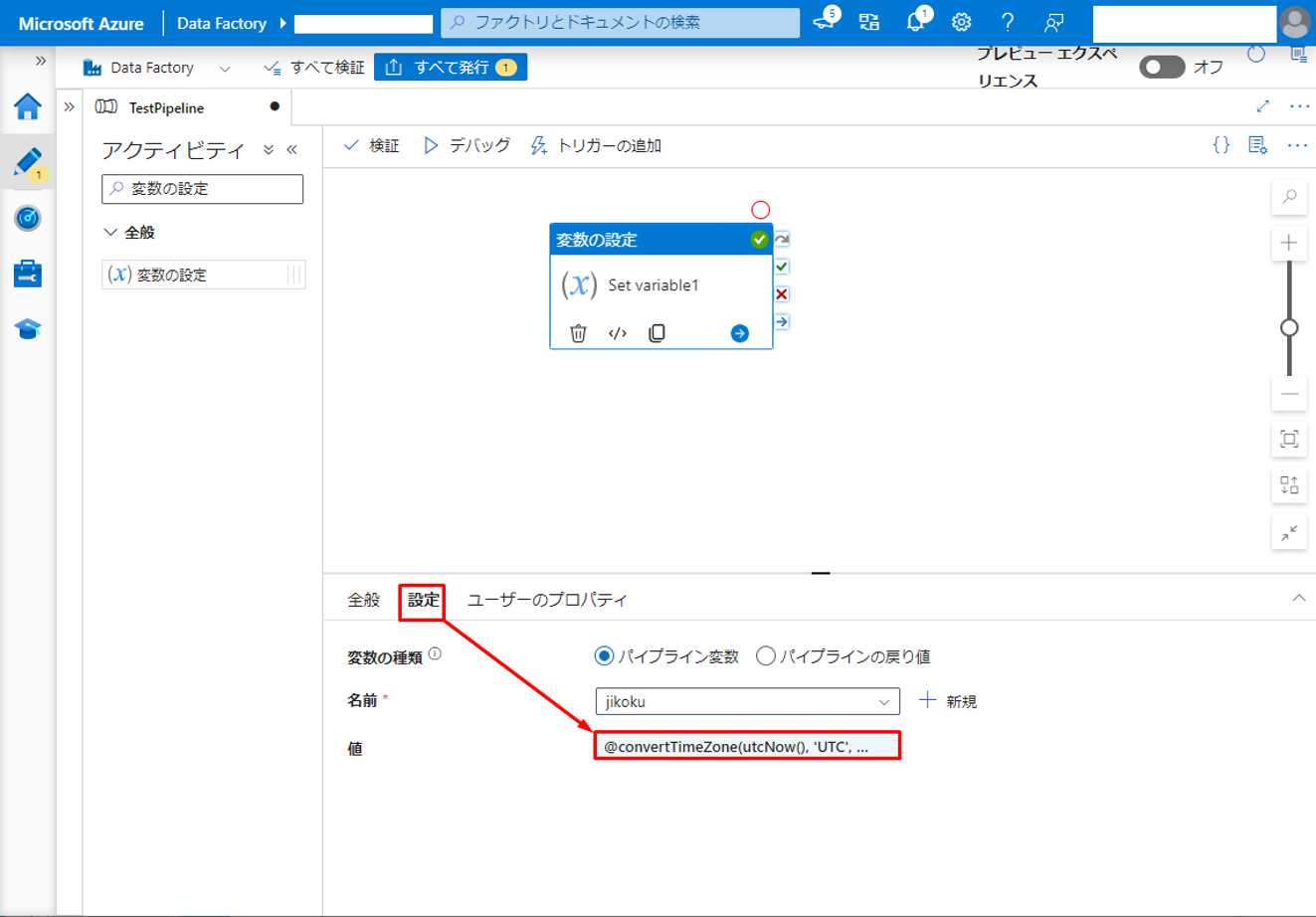Click the すべて発行 publish button

pos(451,68)
